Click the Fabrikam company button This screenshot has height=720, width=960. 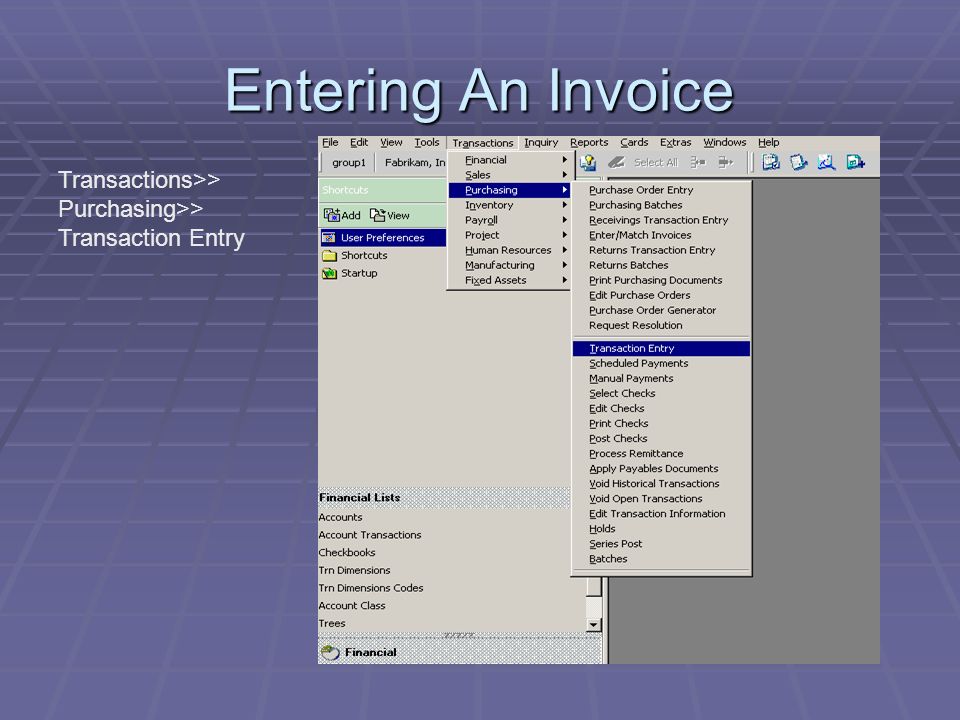pos(414,162)
